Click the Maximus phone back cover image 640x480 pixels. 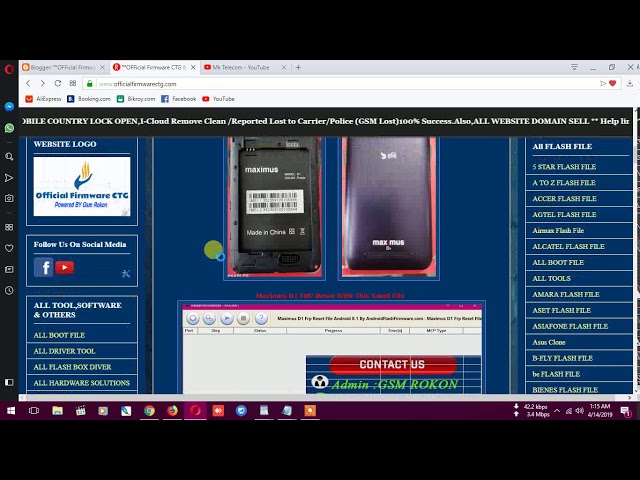tap(389, 207)
